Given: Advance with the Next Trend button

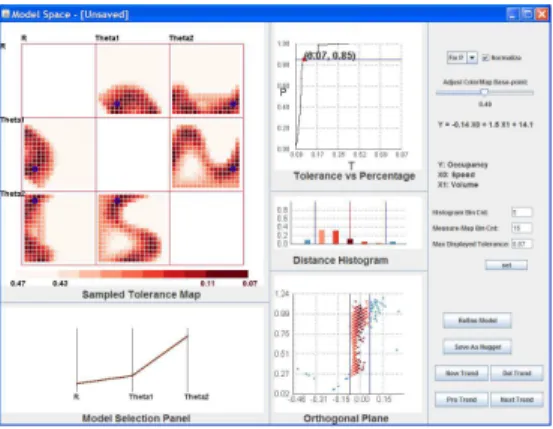Looking at the screenshot, I should pos(517,400).
